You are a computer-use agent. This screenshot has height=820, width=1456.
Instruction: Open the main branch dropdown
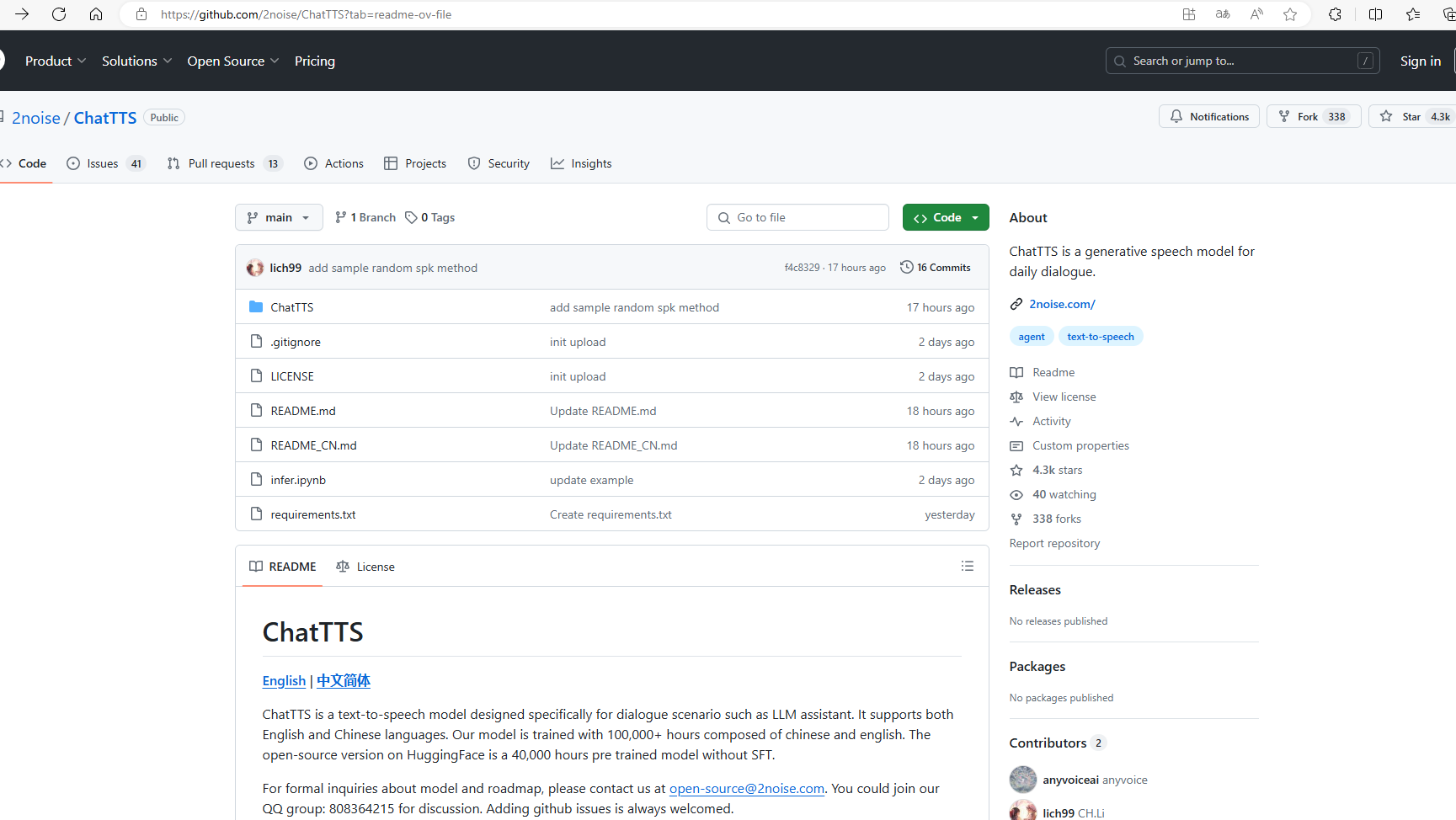coord(279,217)
